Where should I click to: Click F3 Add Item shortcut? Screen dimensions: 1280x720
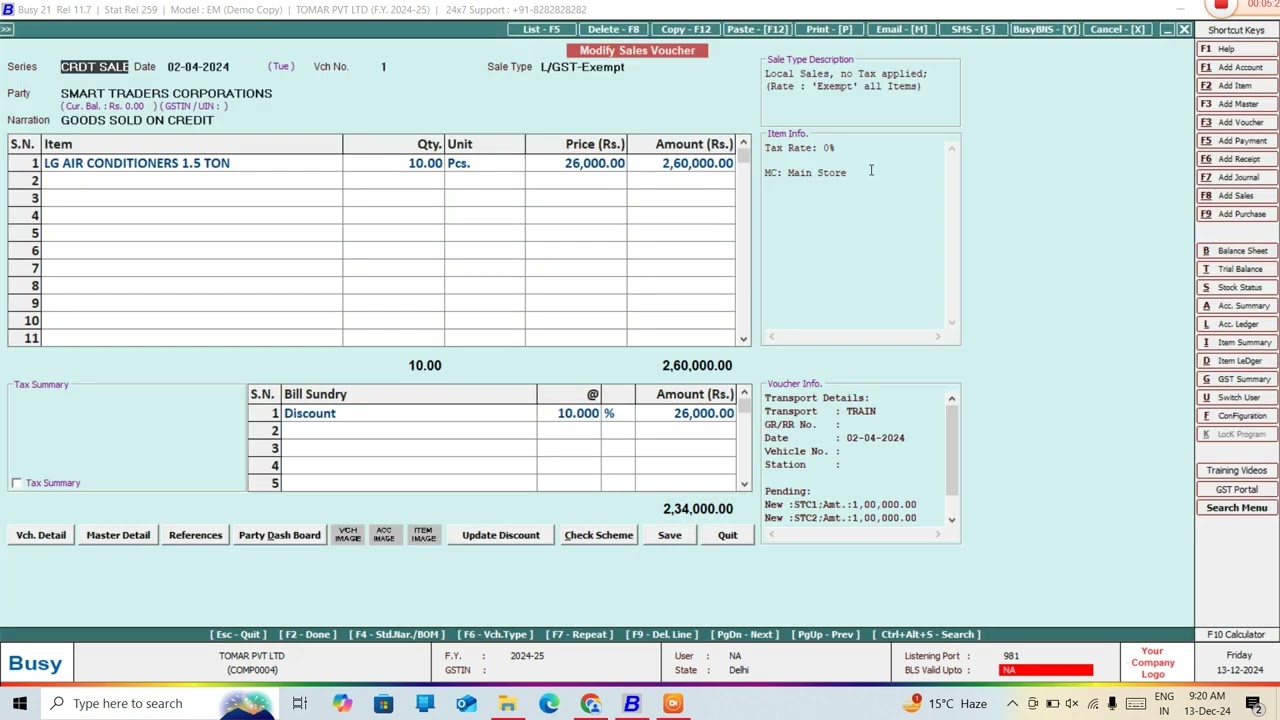point(1236,86)
